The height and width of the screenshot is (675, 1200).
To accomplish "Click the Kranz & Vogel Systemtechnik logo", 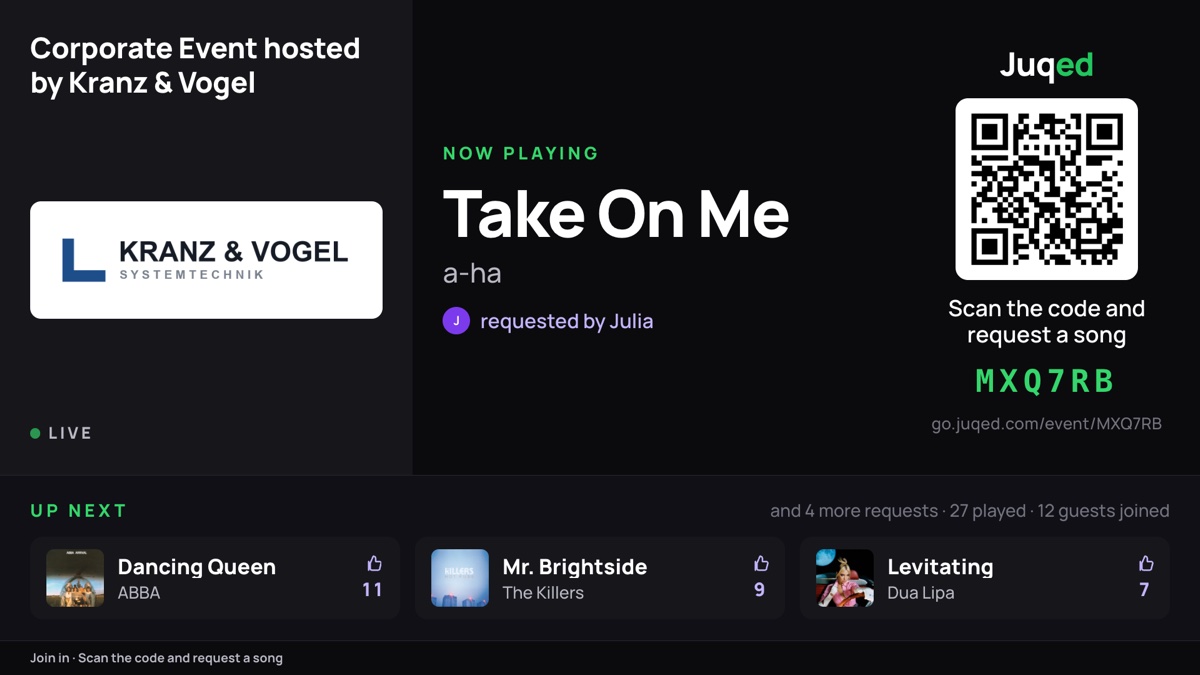I will 206,260.
